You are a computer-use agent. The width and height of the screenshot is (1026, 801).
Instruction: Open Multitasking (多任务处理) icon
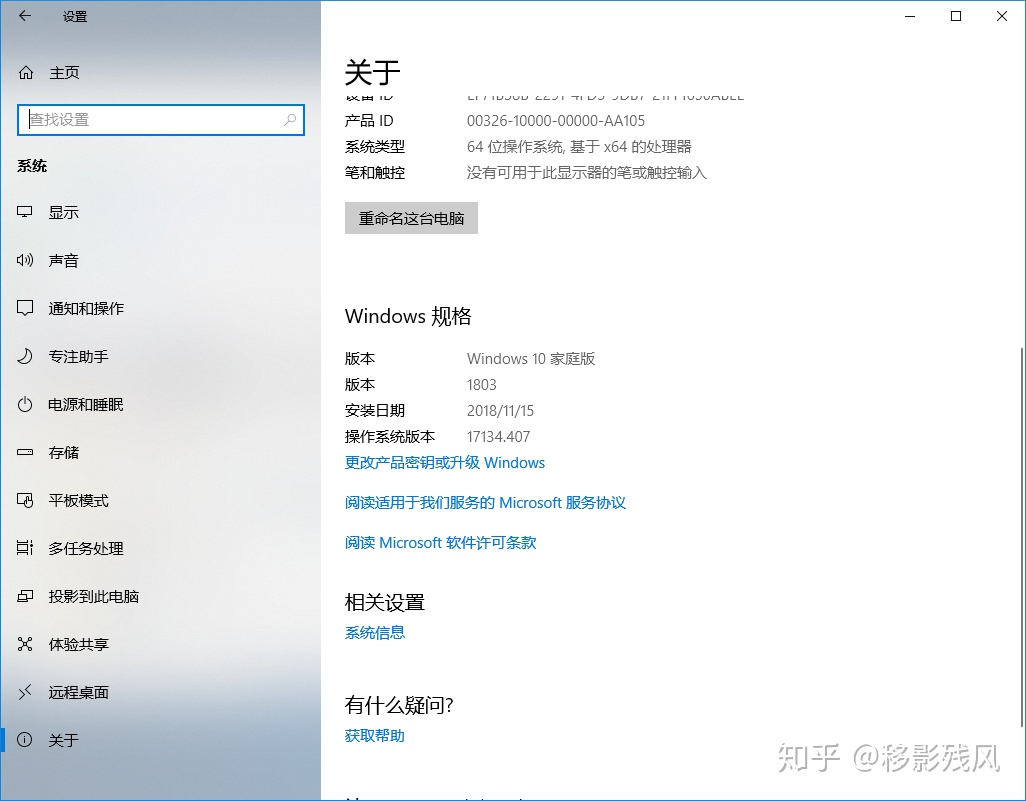pos(25,548)
